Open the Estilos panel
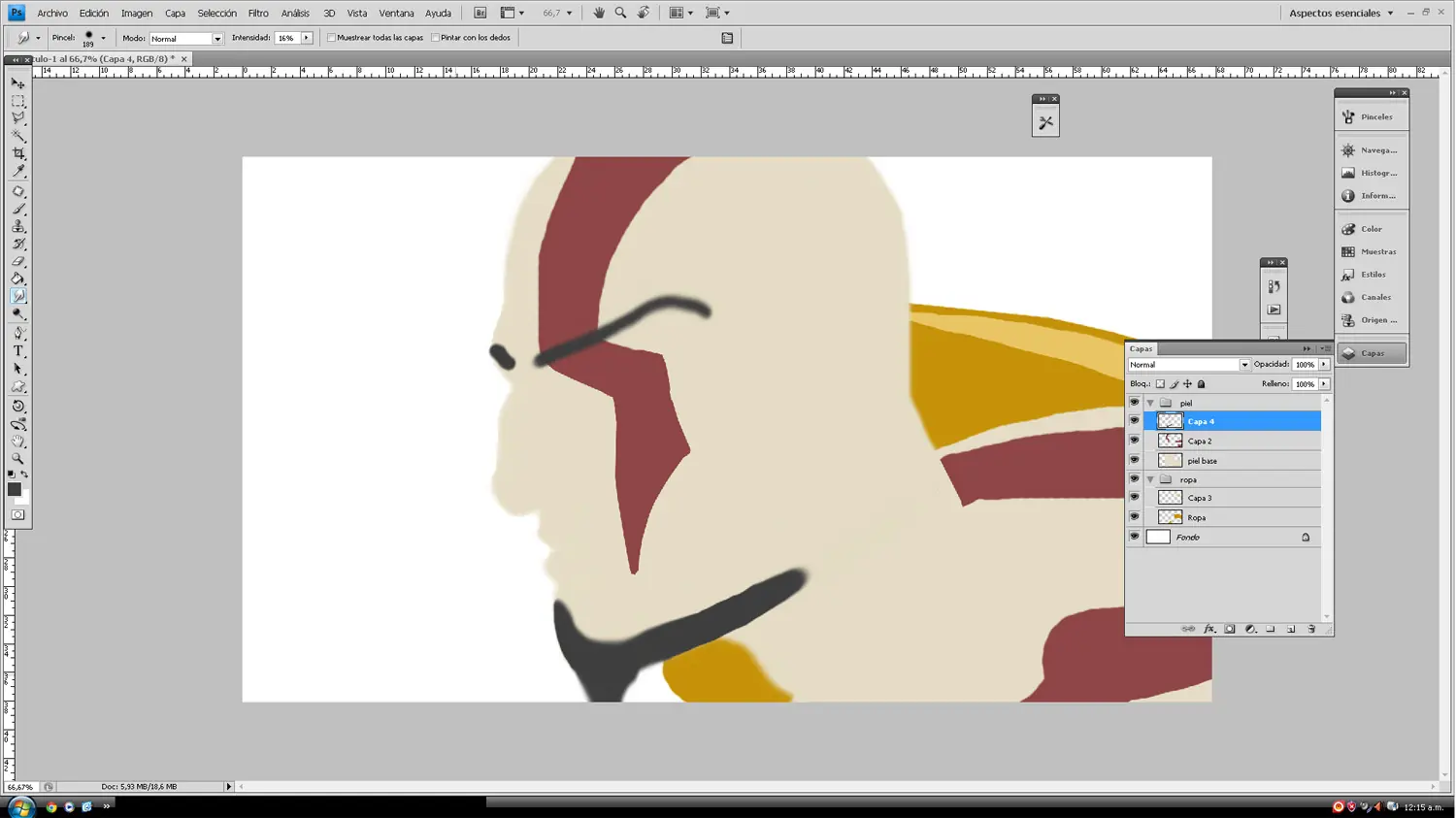This screenshot has height=818, width=1456. [x=1372, y=275]
